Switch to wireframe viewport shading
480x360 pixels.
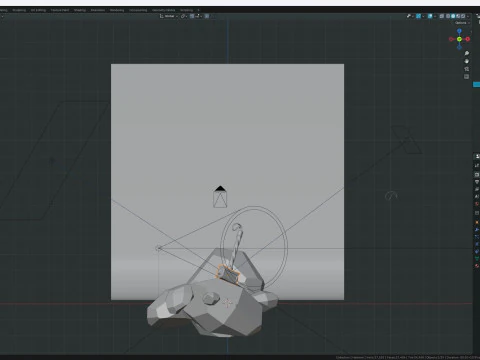(x=448, y=16)
